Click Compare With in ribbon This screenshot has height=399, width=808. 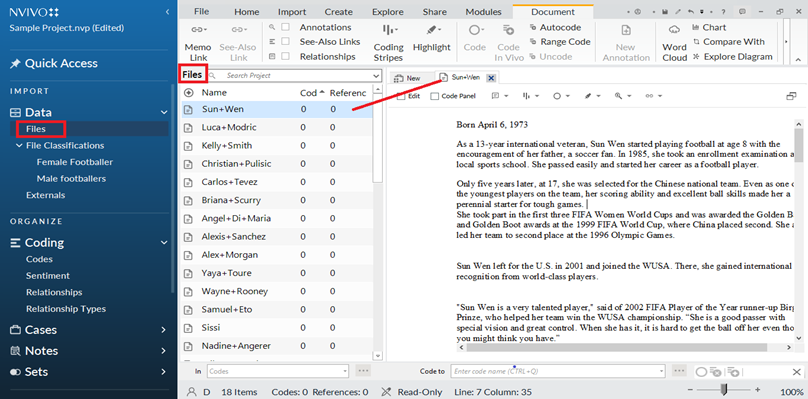(x=729, y=42)
